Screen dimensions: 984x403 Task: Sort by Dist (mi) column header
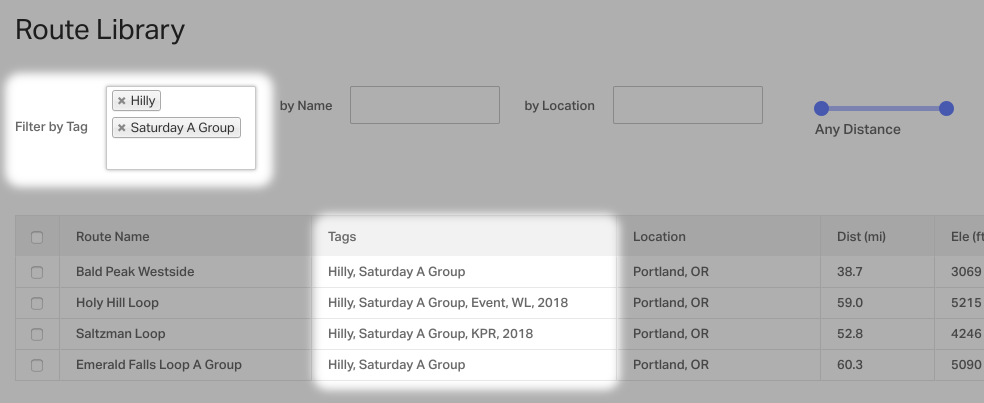click(861, 237)
